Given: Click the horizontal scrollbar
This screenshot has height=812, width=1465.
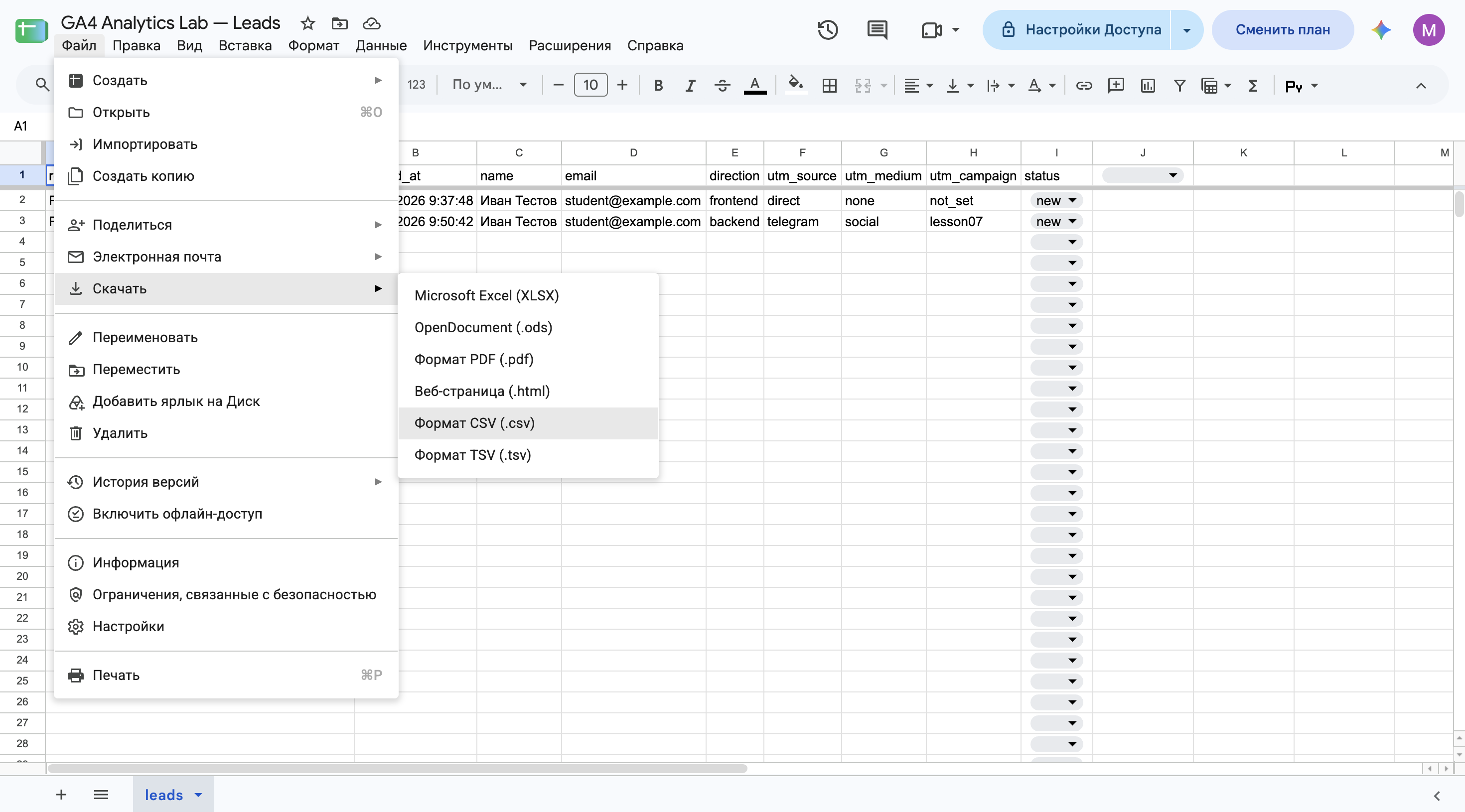Looking at the screenshot, I should click(397, 769).
